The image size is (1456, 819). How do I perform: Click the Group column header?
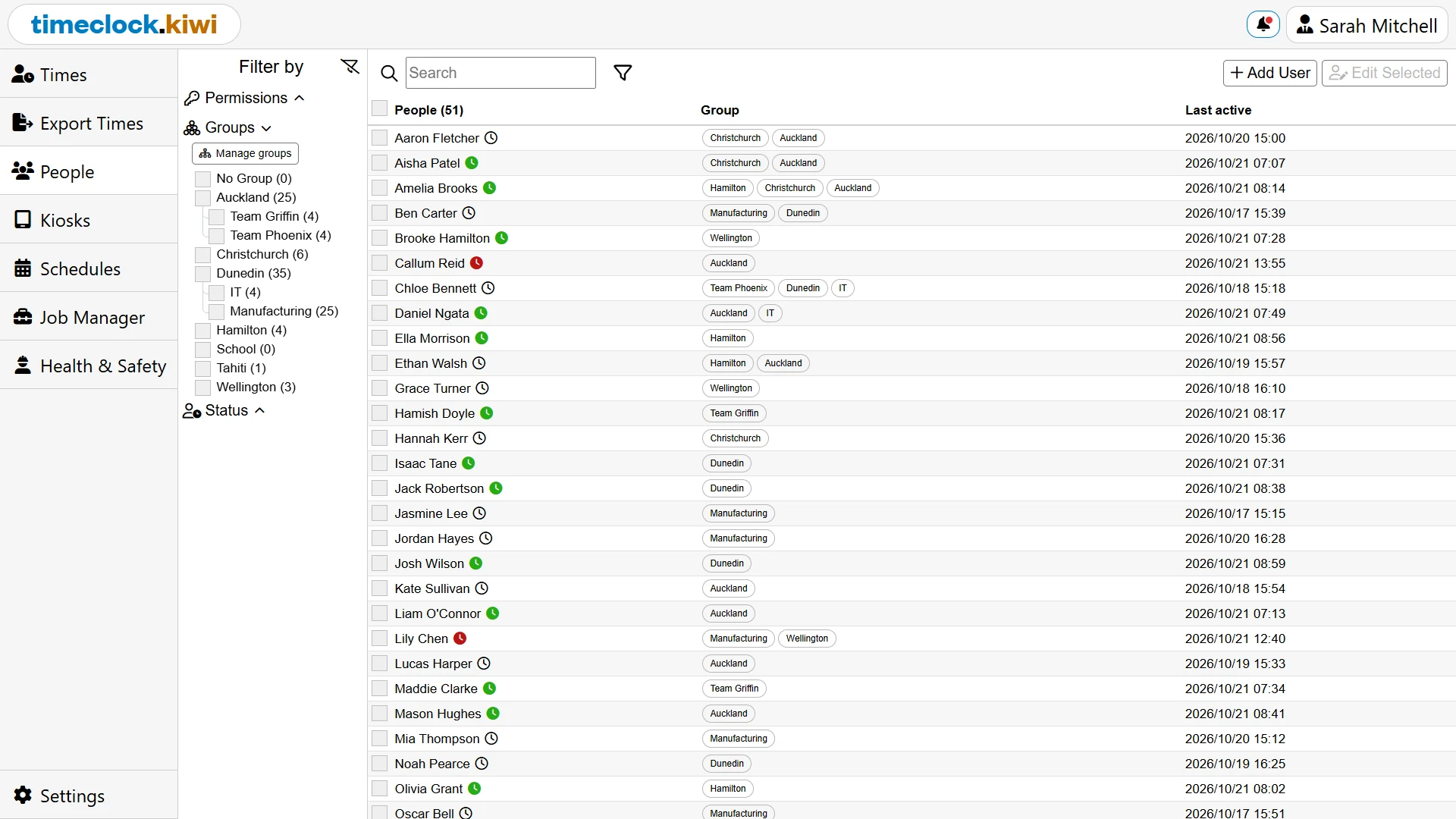point(720,110)
